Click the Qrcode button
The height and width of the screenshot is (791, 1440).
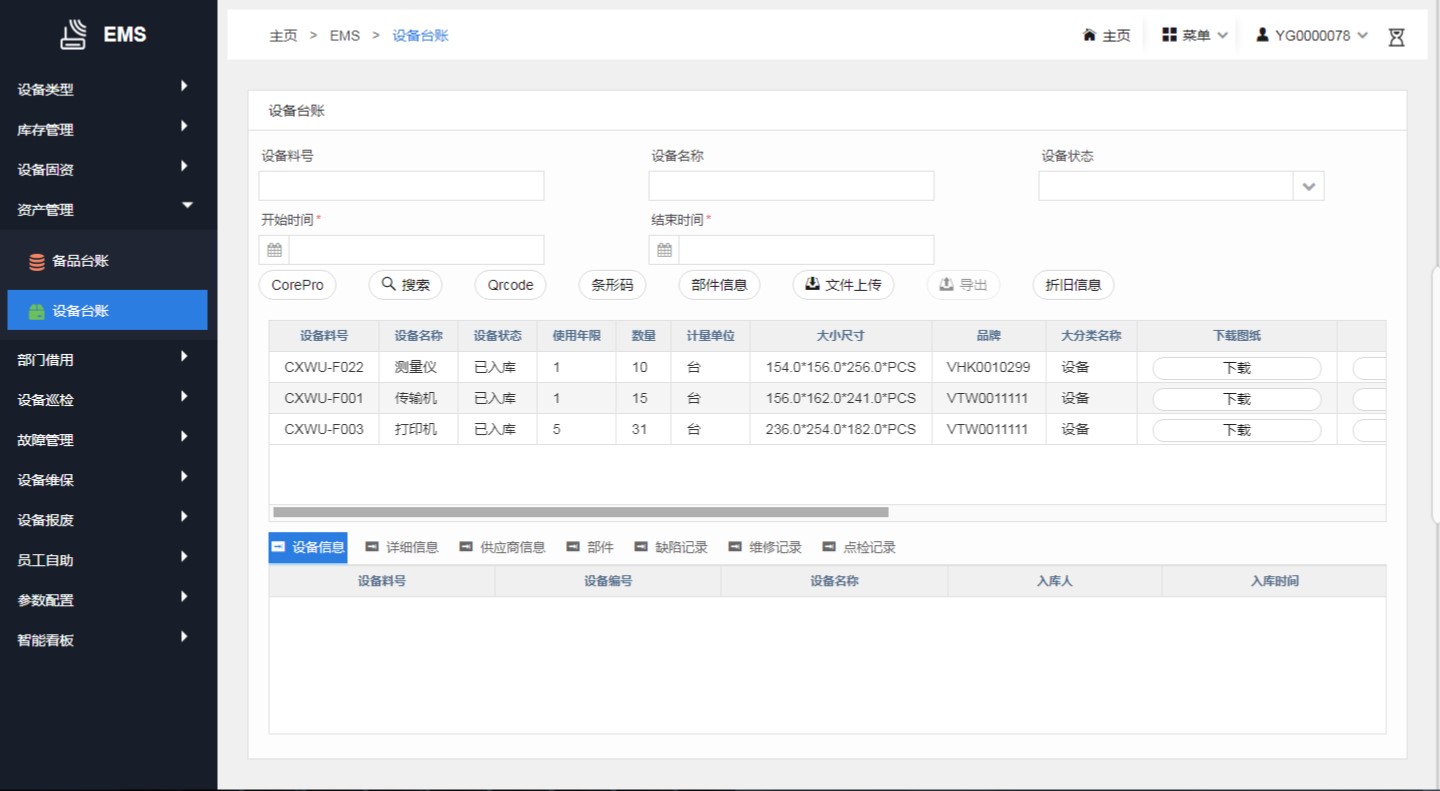coord(511,285)
